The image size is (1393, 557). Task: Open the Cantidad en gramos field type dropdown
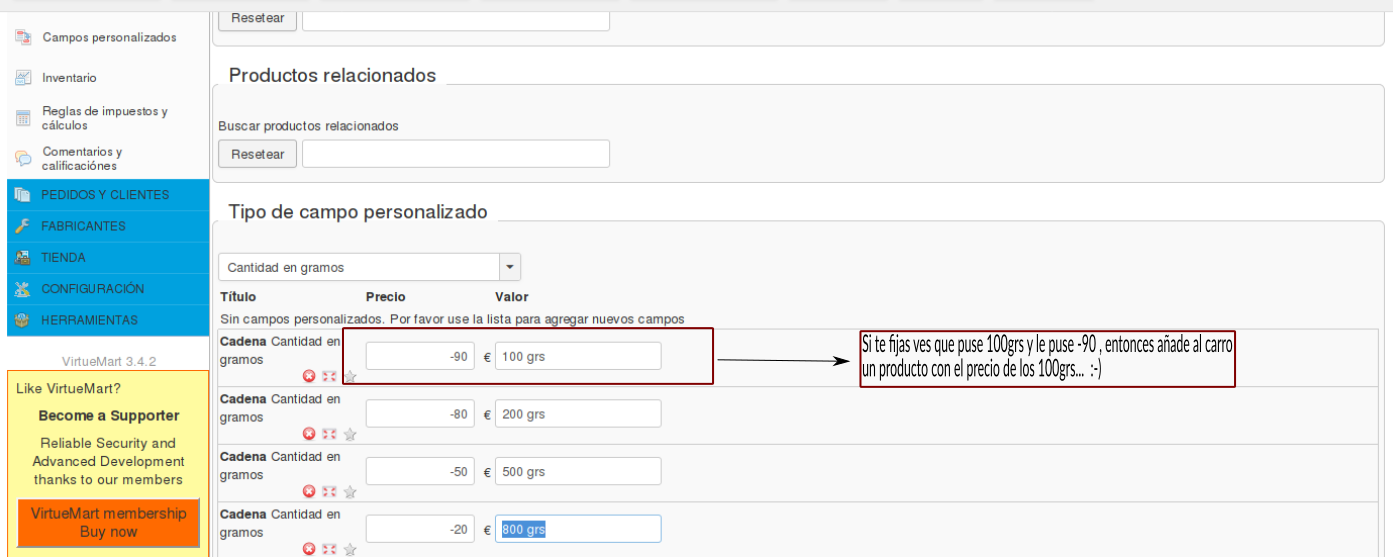click(x=369, y=267)
